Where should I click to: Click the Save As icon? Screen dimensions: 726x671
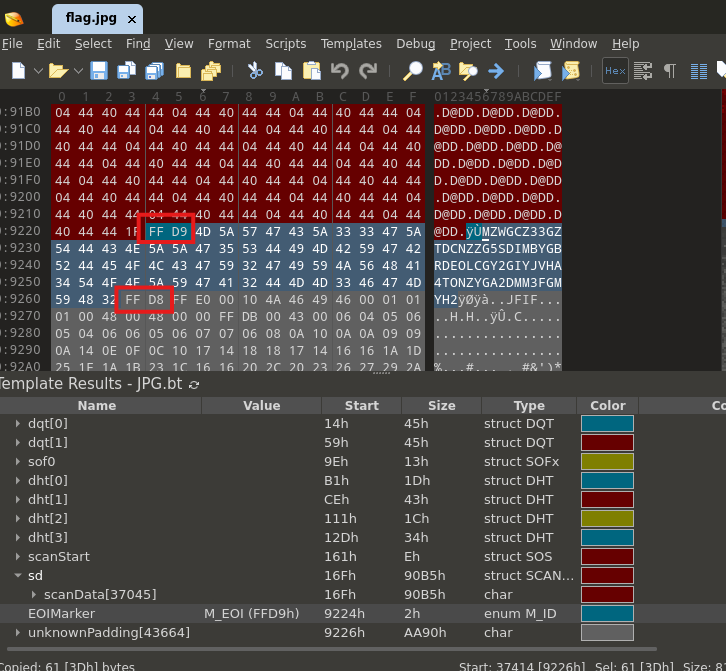[x=126, y=71]
